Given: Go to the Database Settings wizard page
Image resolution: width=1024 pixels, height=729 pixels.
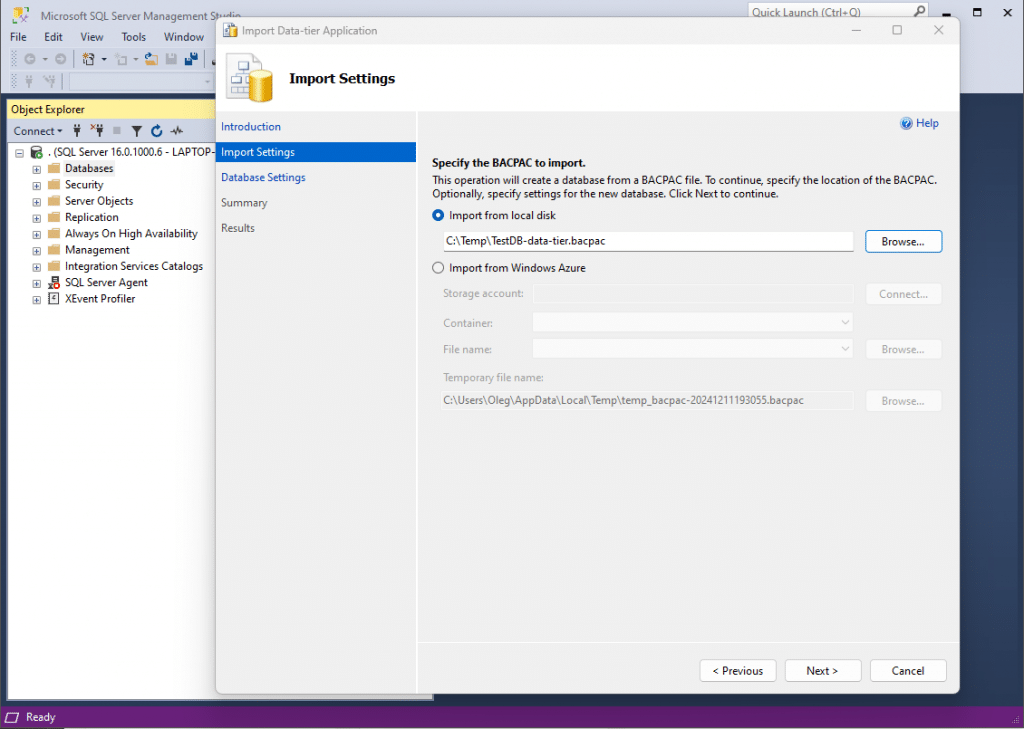Looking at the screenshot, I should 263,178.
